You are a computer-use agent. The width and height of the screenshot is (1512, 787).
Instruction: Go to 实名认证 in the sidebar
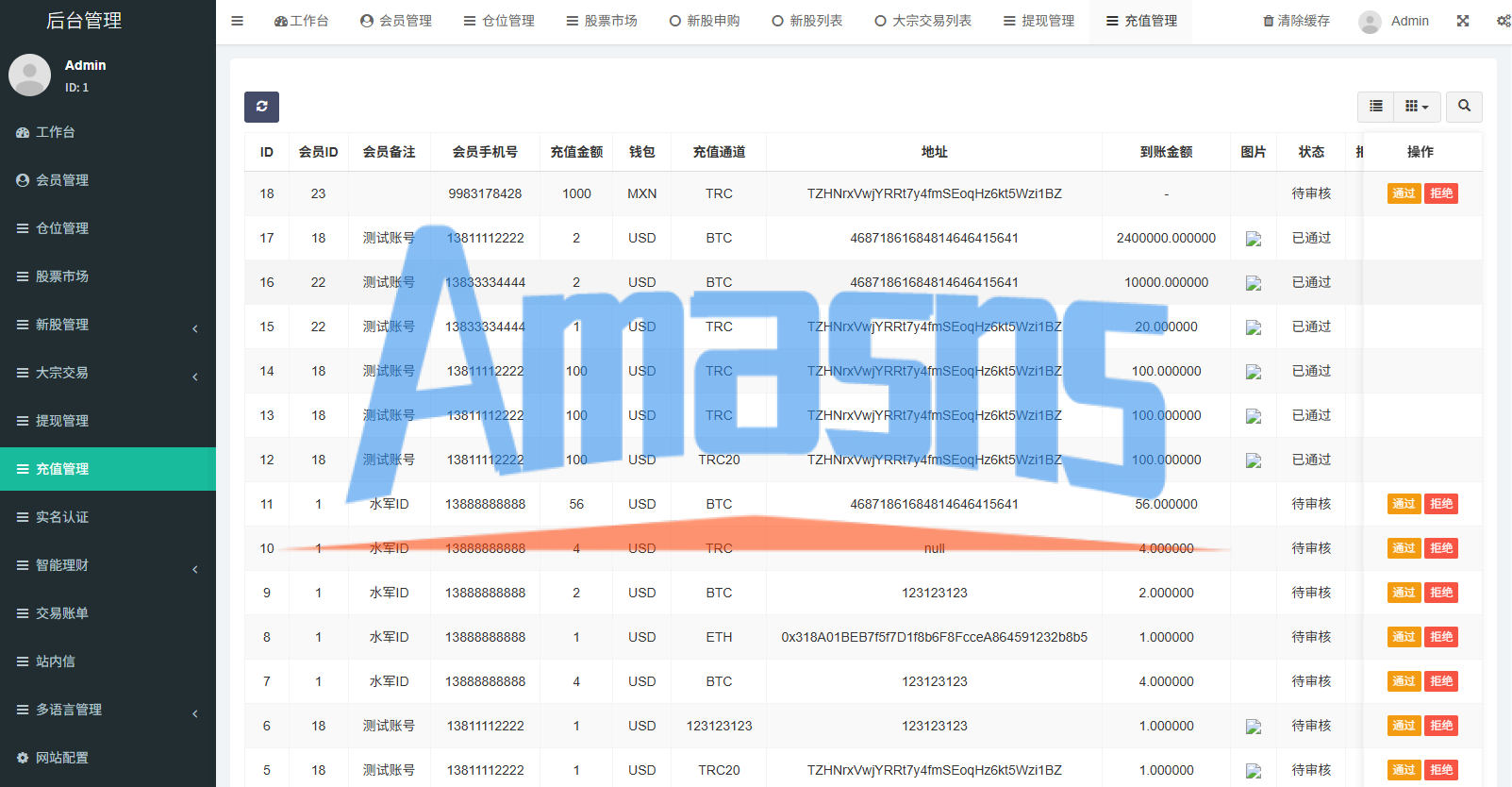[x=108, y=517]
